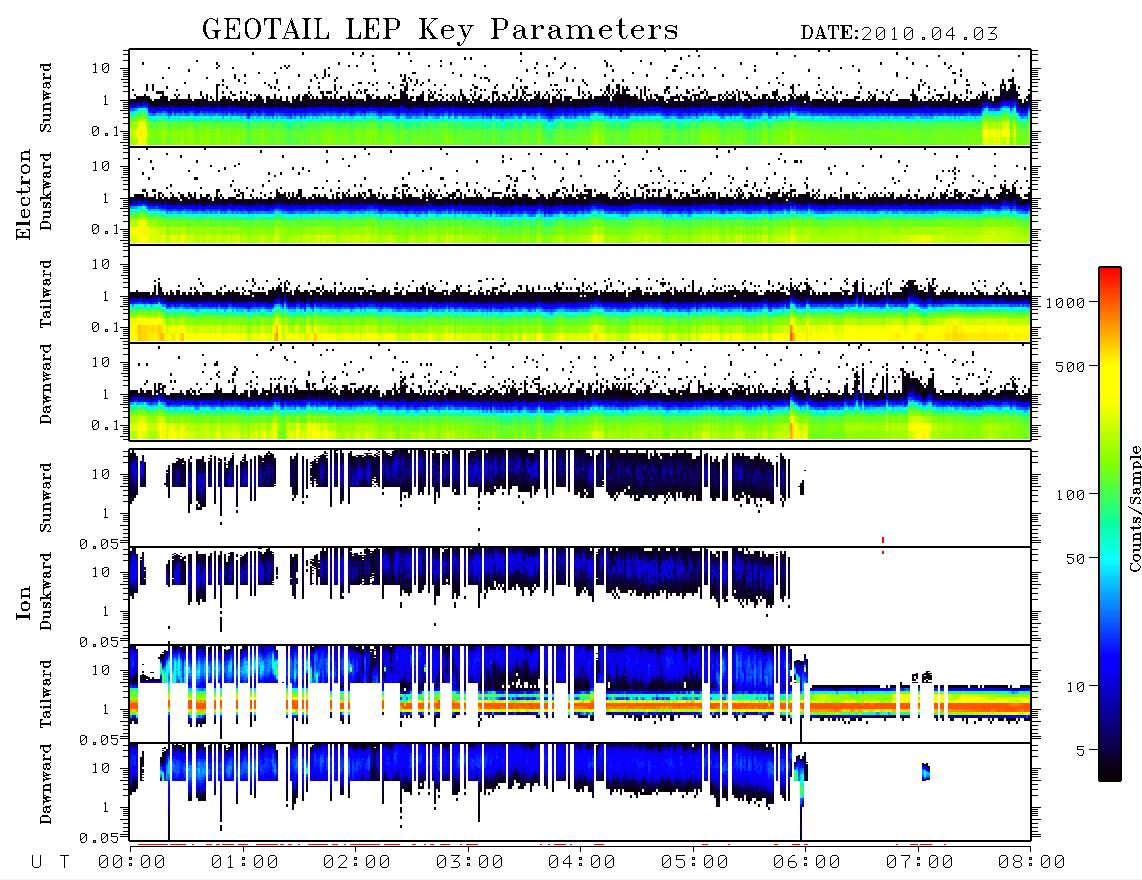Click the '00:00' time tick label
Screen dimensions: 1142x880
click(131, 863)
